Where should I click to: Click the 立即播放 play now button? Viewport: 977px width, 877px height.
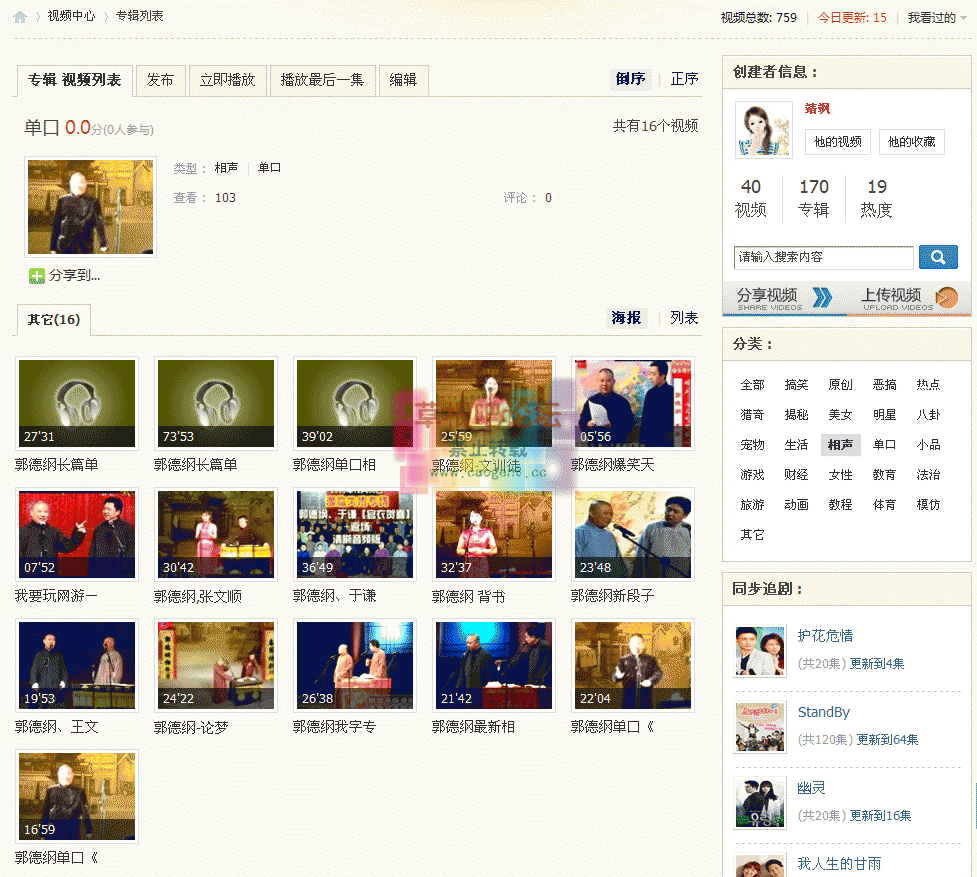[x=227, y=80]
